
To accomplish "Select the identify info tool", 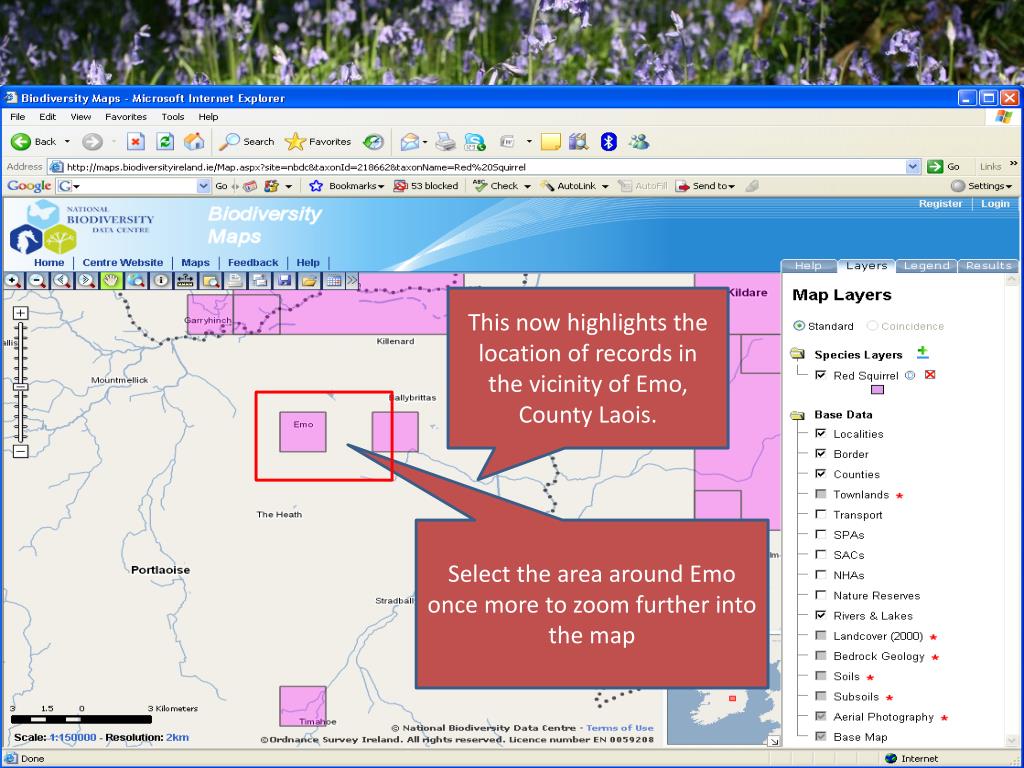I will click(161, 281).
